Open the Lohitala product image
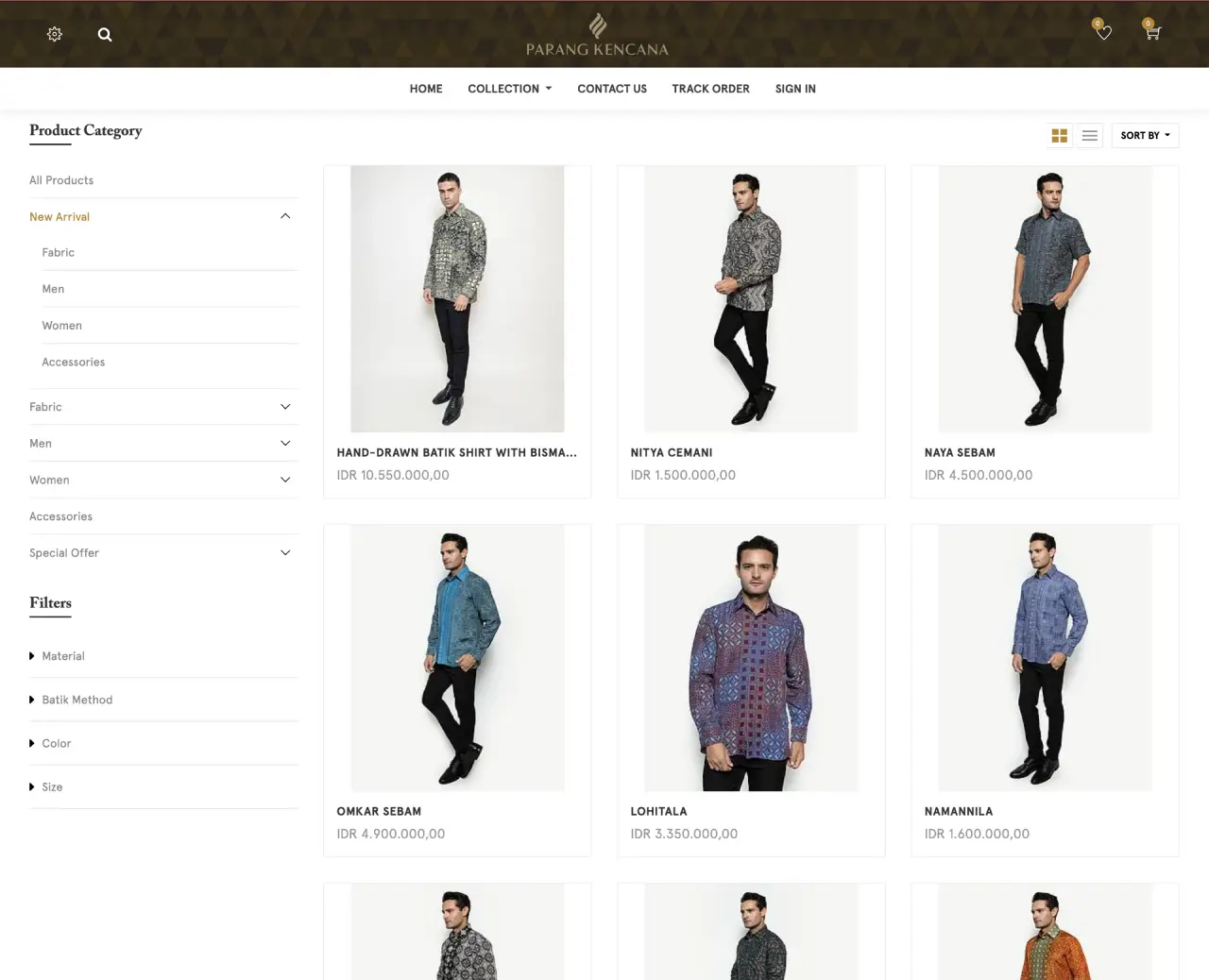Viewport: 1209px width, 980px height. pyautogui.click(x=751, y=658)
